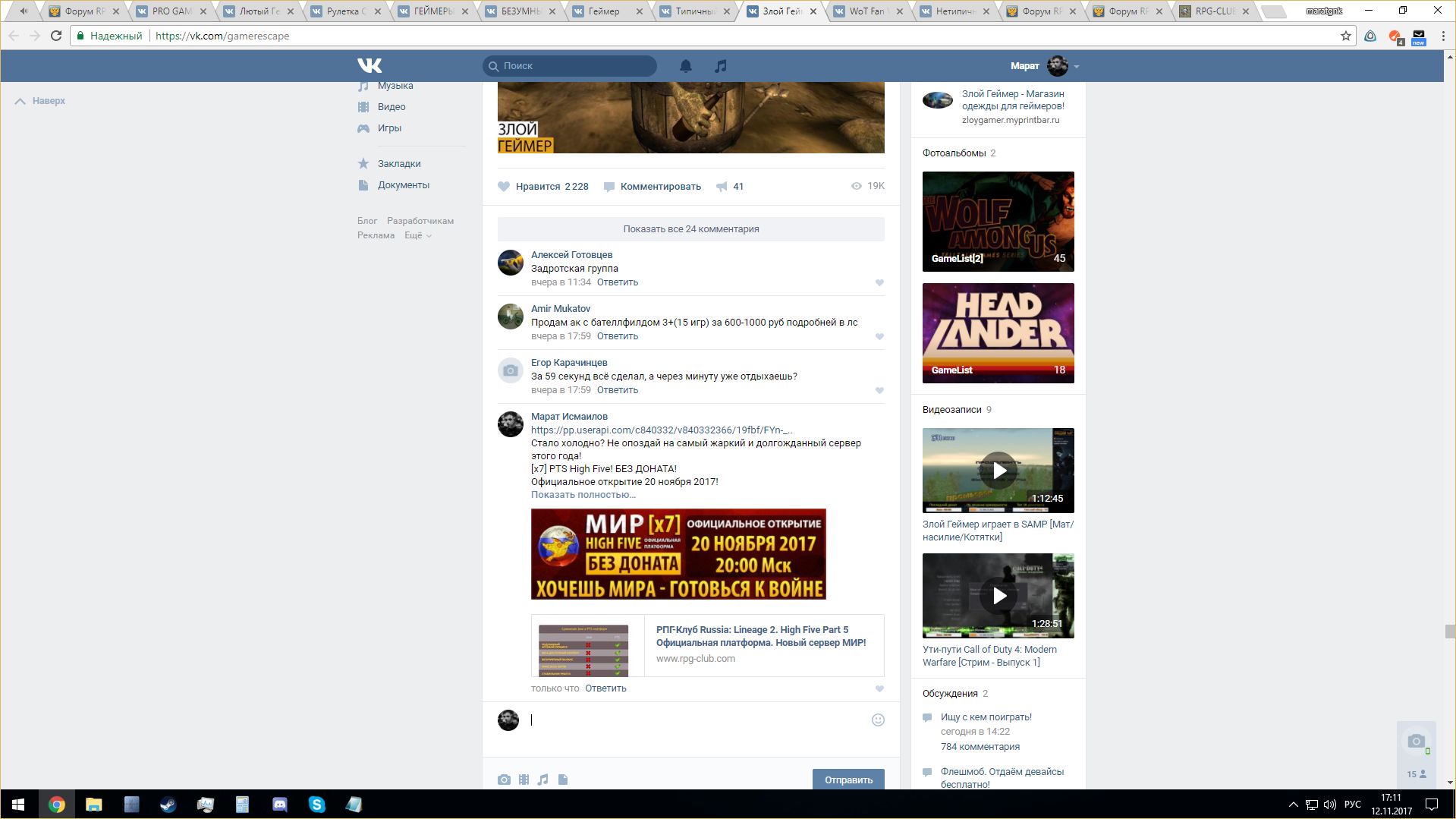Open the notifications bell
This screenshot has height=819, width=1456.
click(685, 66)
